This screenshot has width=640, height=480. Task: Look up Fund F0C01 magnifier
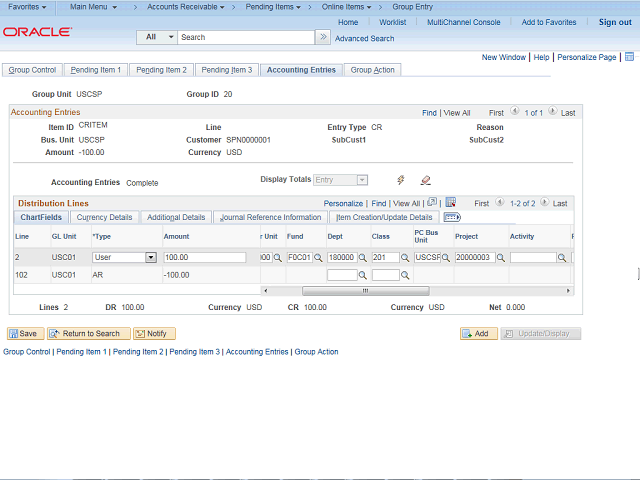pos(318,258)
